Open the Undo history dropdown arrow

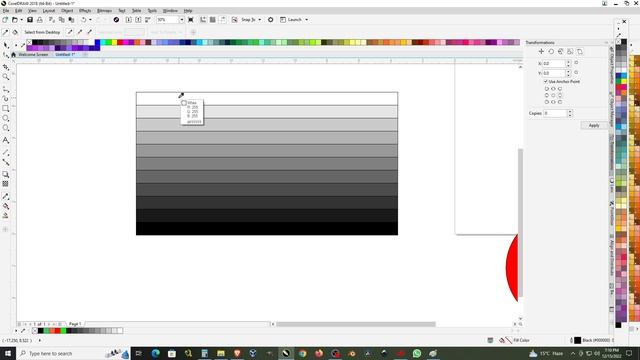(x=90, y=20)
